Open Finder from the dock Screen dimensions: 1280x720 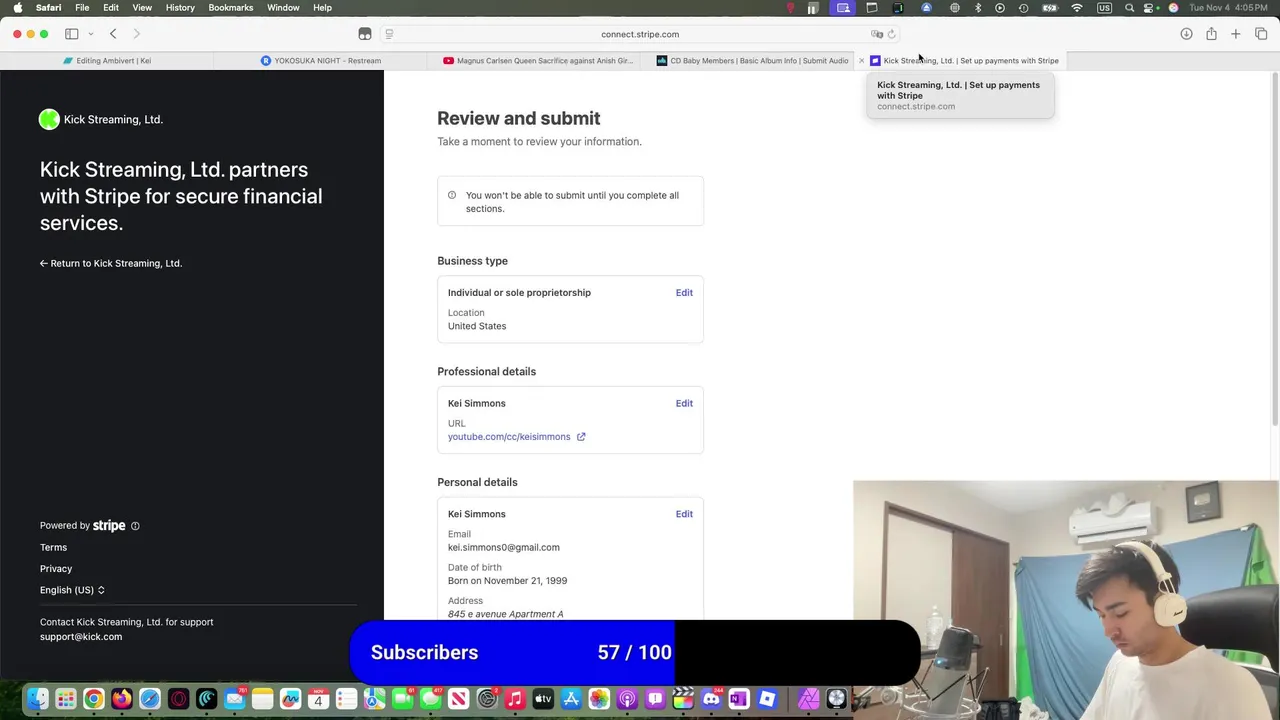38,699
